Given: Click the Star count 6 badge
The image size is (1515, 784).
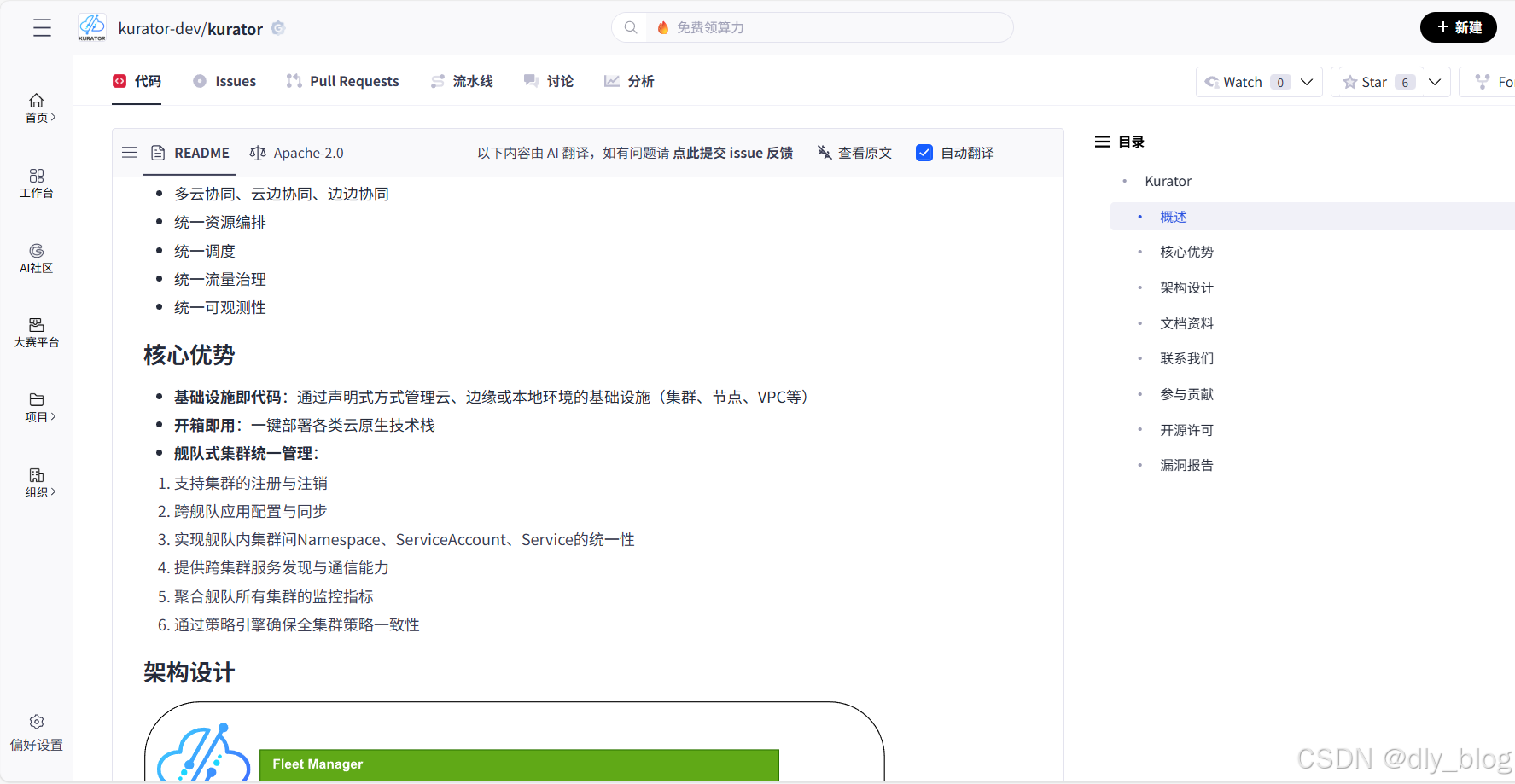Looking at the screenshot, I should 1405,82.
